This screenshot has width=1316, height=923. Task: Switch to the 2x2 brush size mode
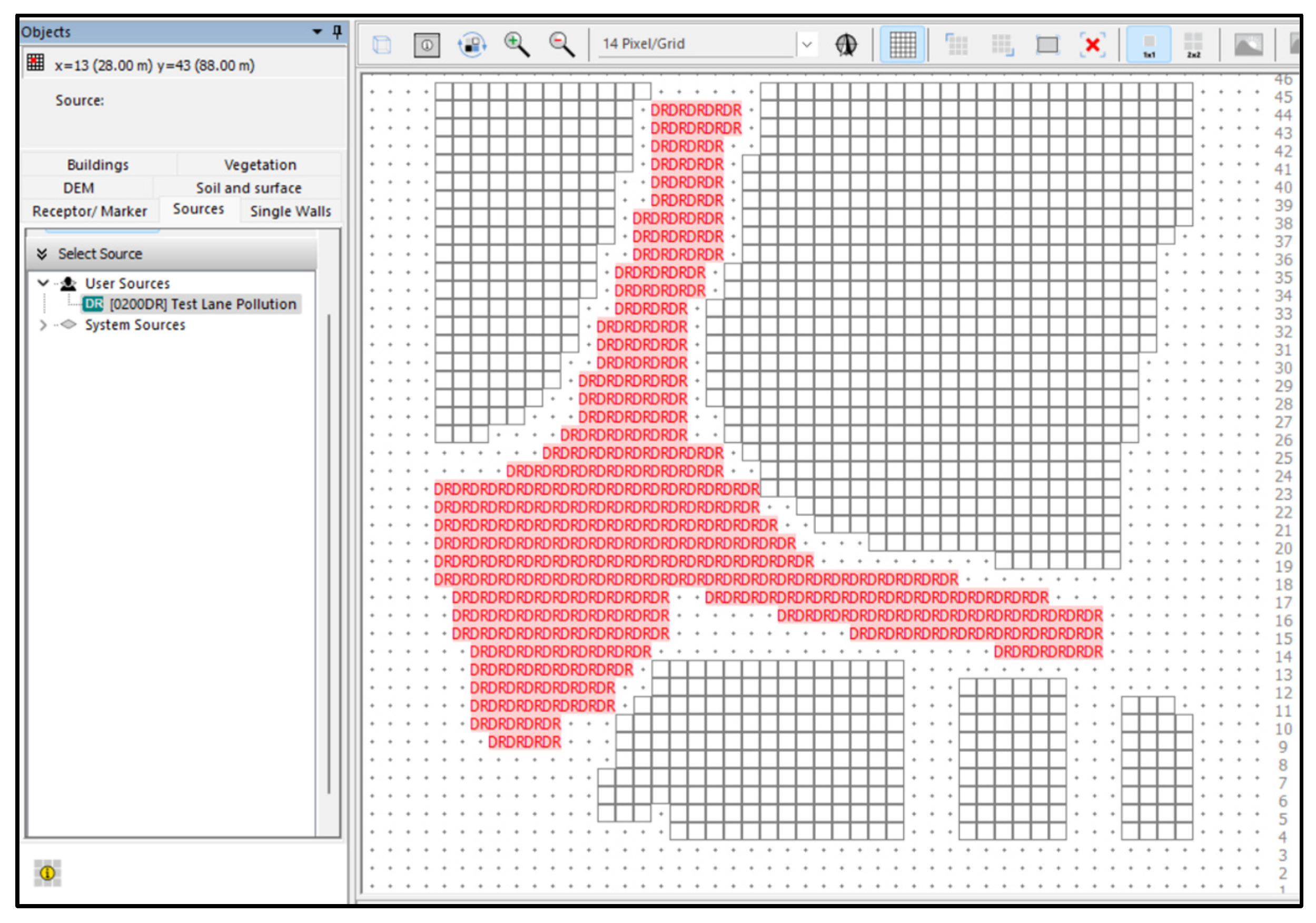(x=1193, y=45)
